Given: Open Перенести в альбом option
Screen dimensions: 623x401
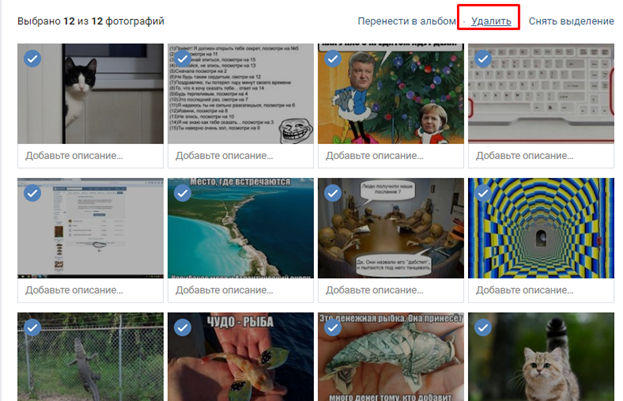Looking at the screenshot, I should click(407, 21).
